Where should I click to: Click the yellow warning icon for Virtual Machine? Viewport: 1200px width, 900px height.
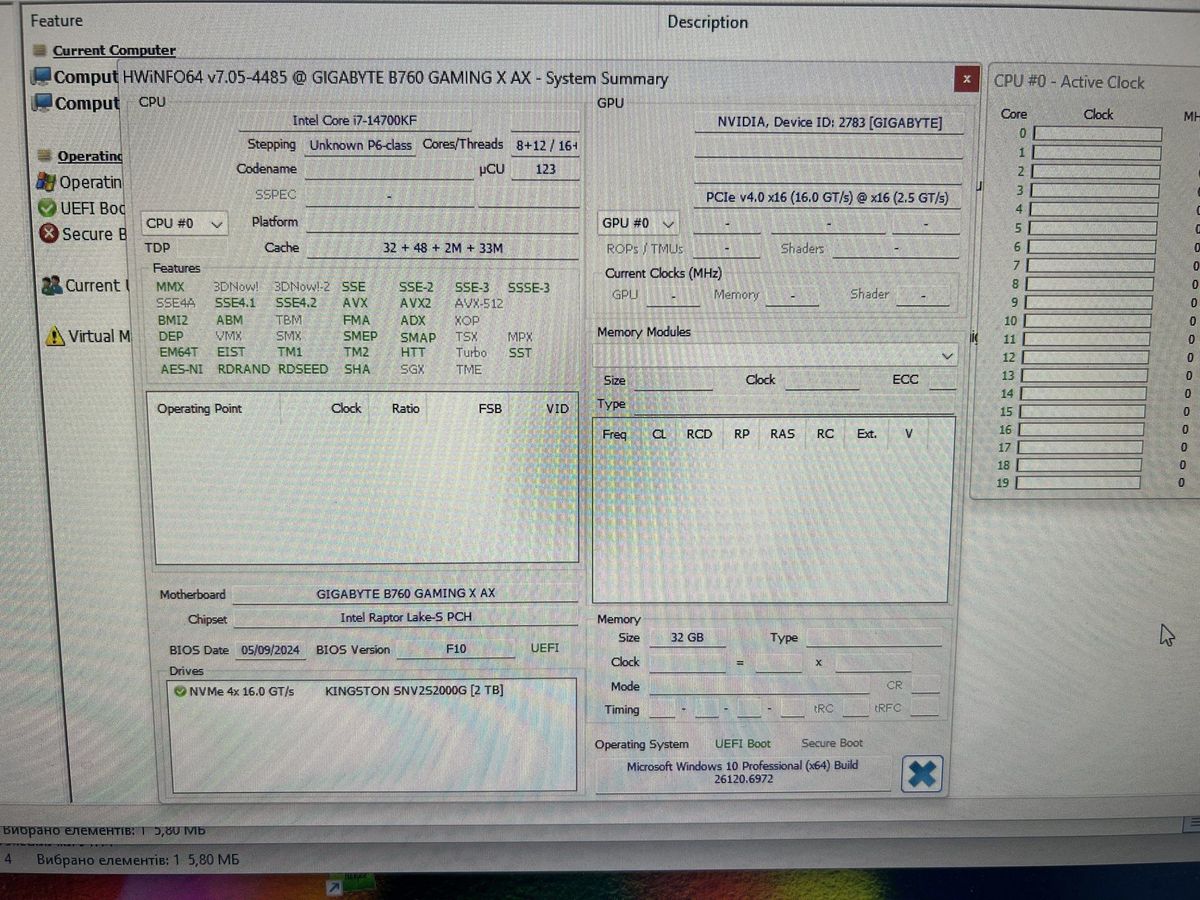pos(55,337)
